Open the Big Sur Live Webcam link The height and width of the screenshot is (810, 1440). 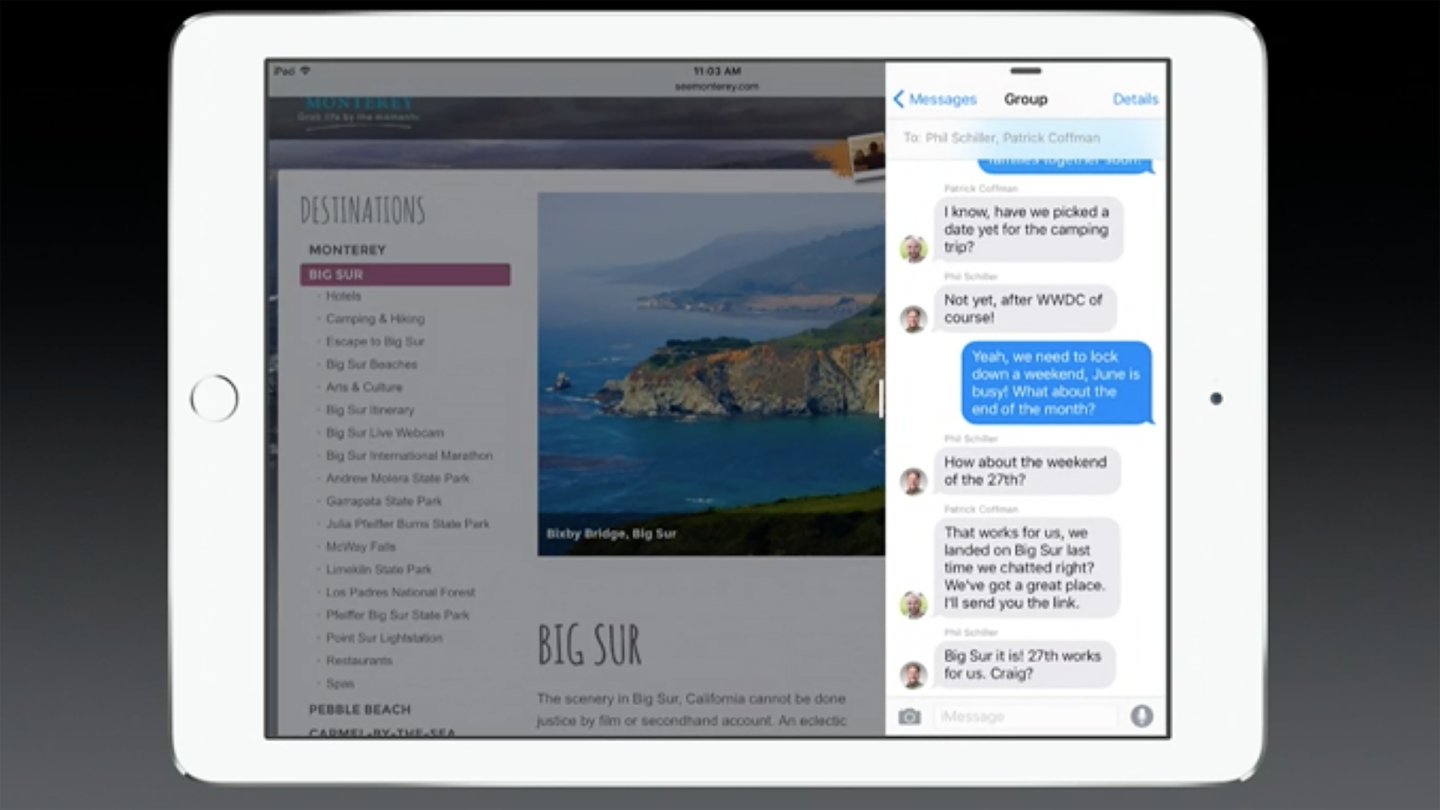coord(384,433)
